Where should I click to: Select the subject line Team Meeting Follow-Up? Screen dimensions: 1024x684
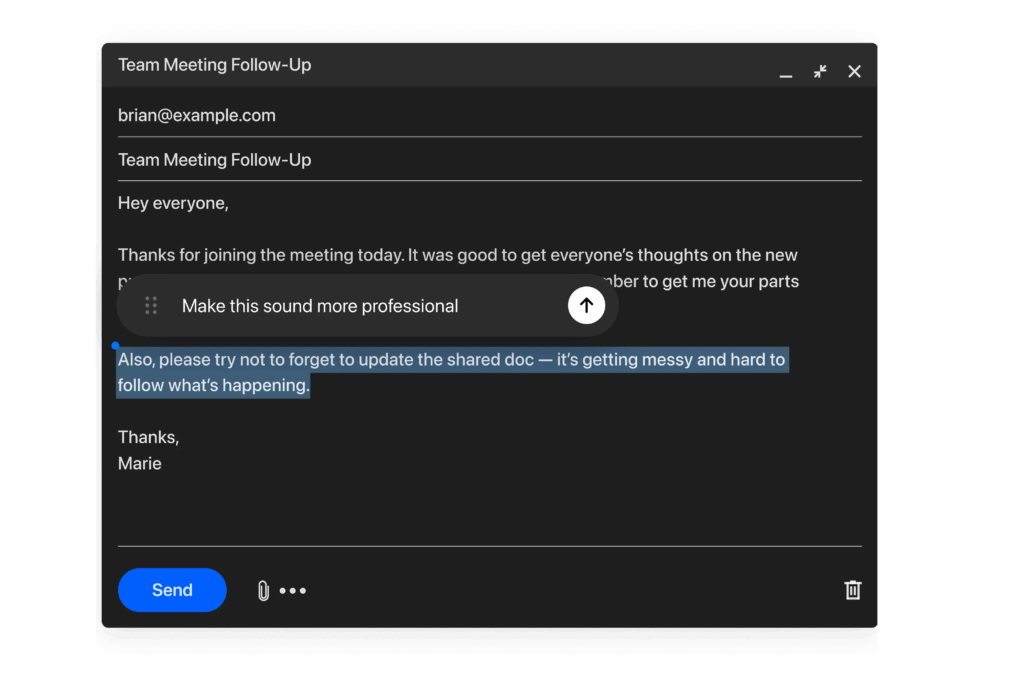click(x=214, y=159)
